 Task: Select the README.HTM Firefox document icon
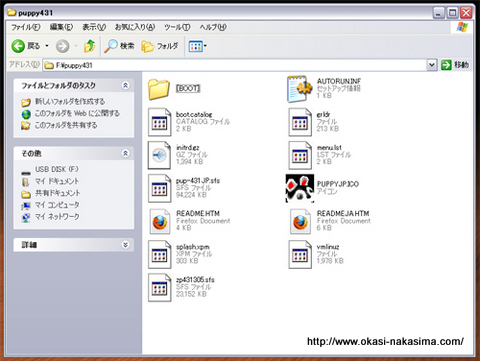[x=160, y=222]
